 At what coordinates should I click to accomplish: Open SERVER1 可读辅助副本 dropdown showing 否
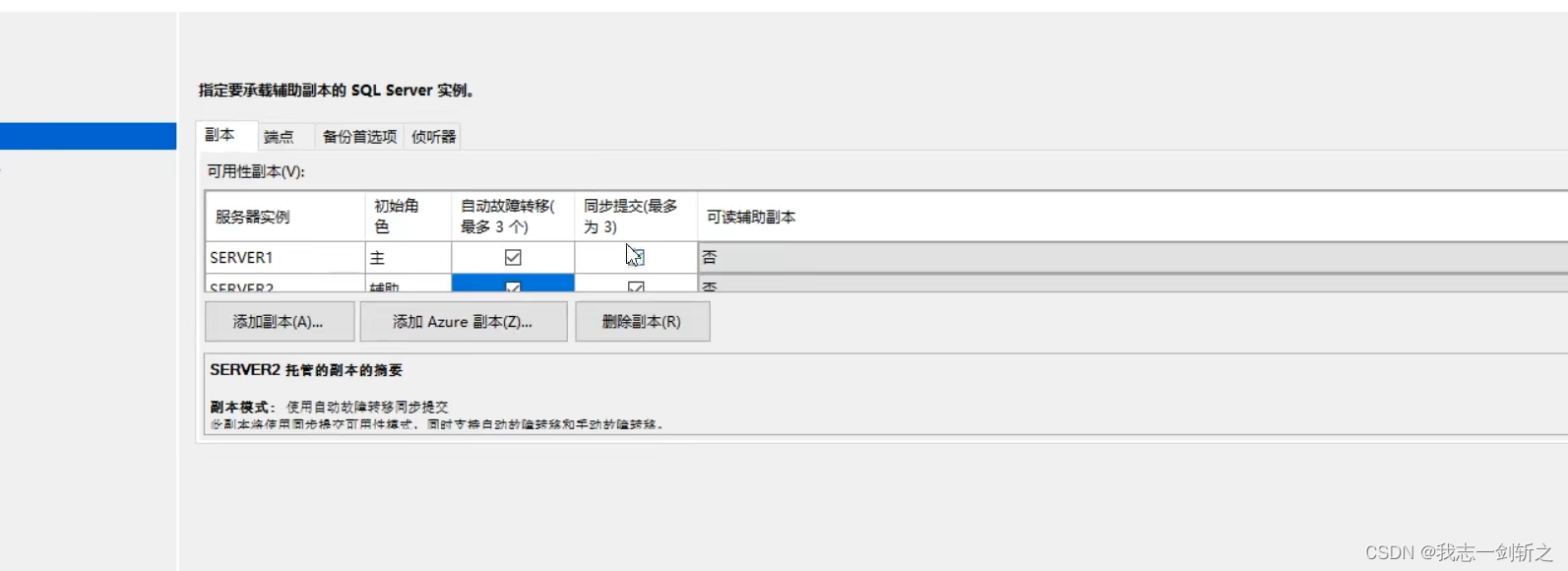click(x=1132, y=257)
